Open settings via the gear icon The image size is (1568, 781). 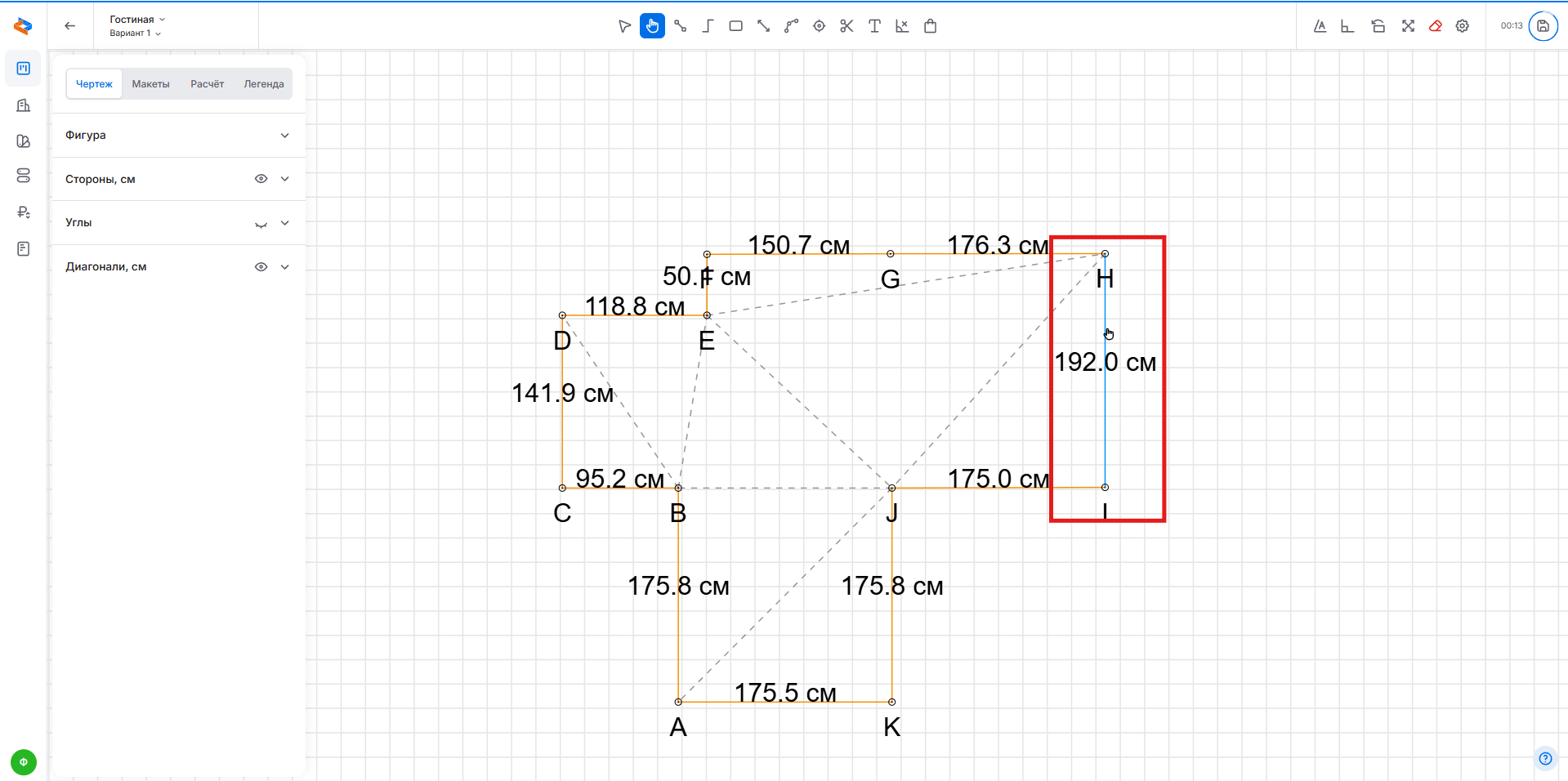(x=1463, y=26)
